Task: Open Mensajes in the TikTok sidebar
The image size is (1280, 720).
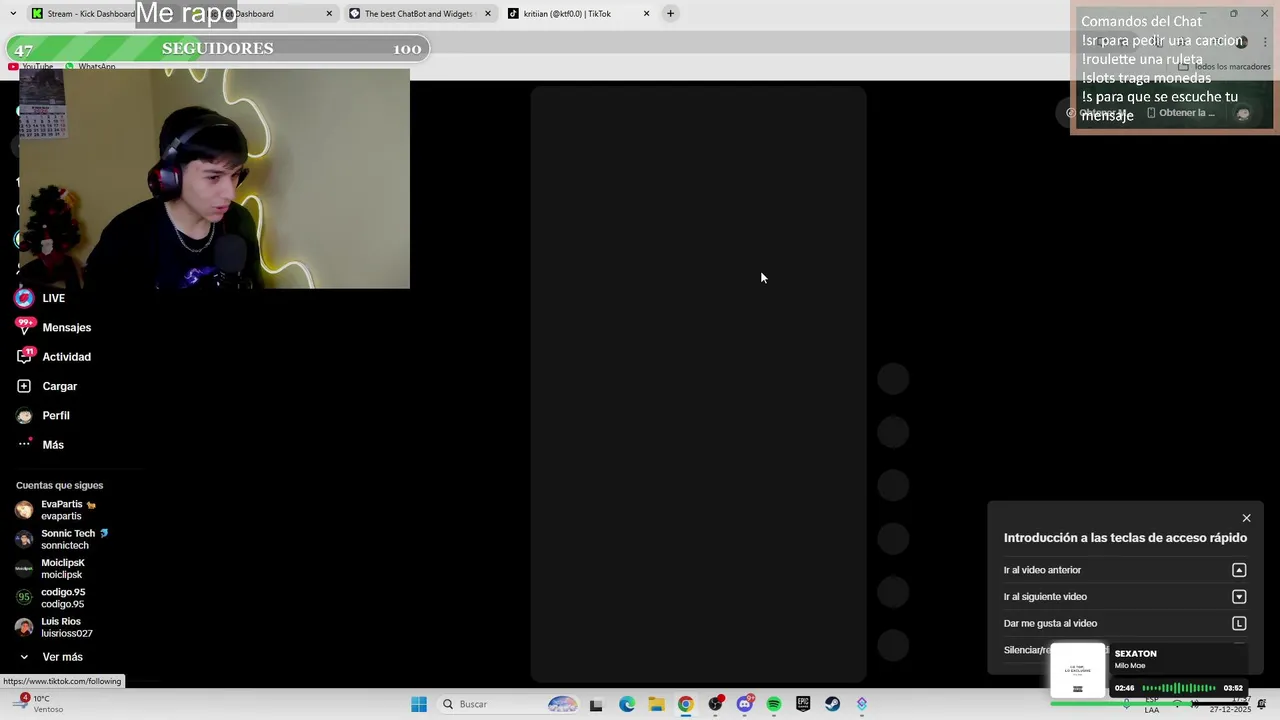Action: (53, 327)
